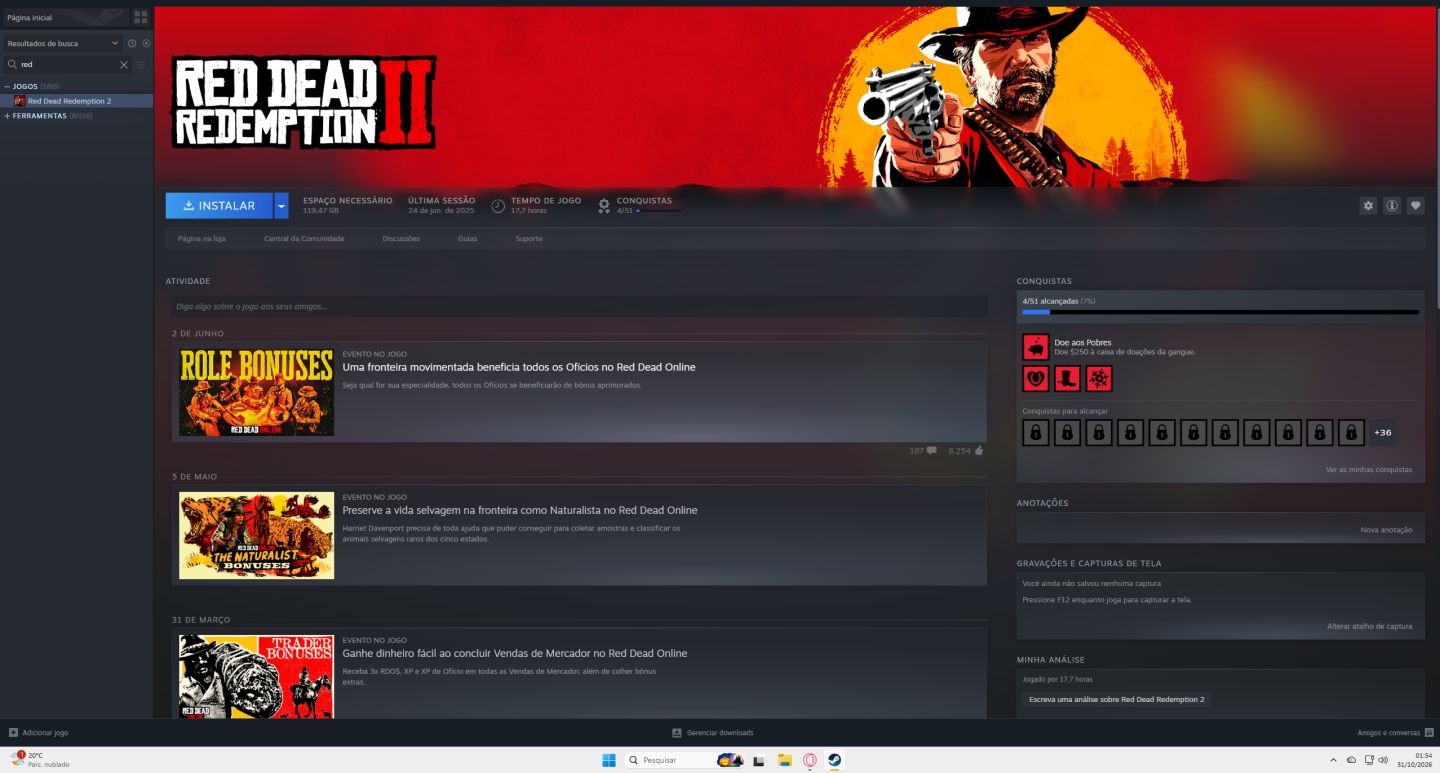
Task: Open the ROLE BONUSES event thumbnail
Action: click(256, 392)
